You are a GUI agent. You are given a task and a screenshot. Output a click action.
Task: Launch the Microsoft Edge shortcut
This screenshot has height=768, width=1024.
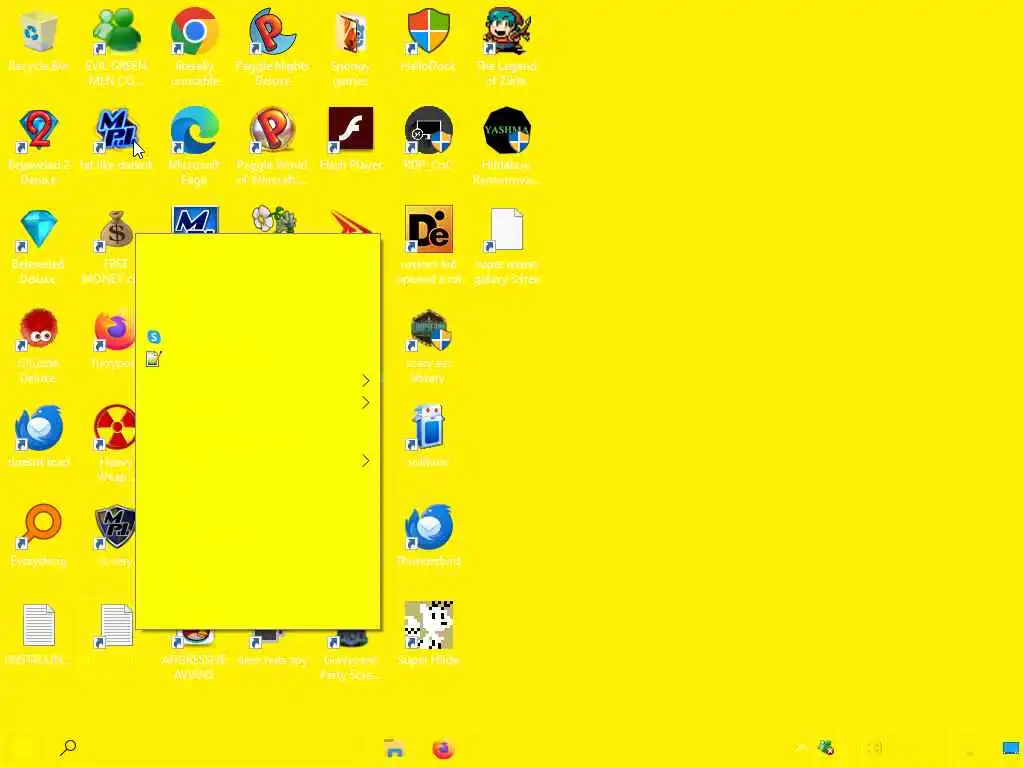point(194,130)
